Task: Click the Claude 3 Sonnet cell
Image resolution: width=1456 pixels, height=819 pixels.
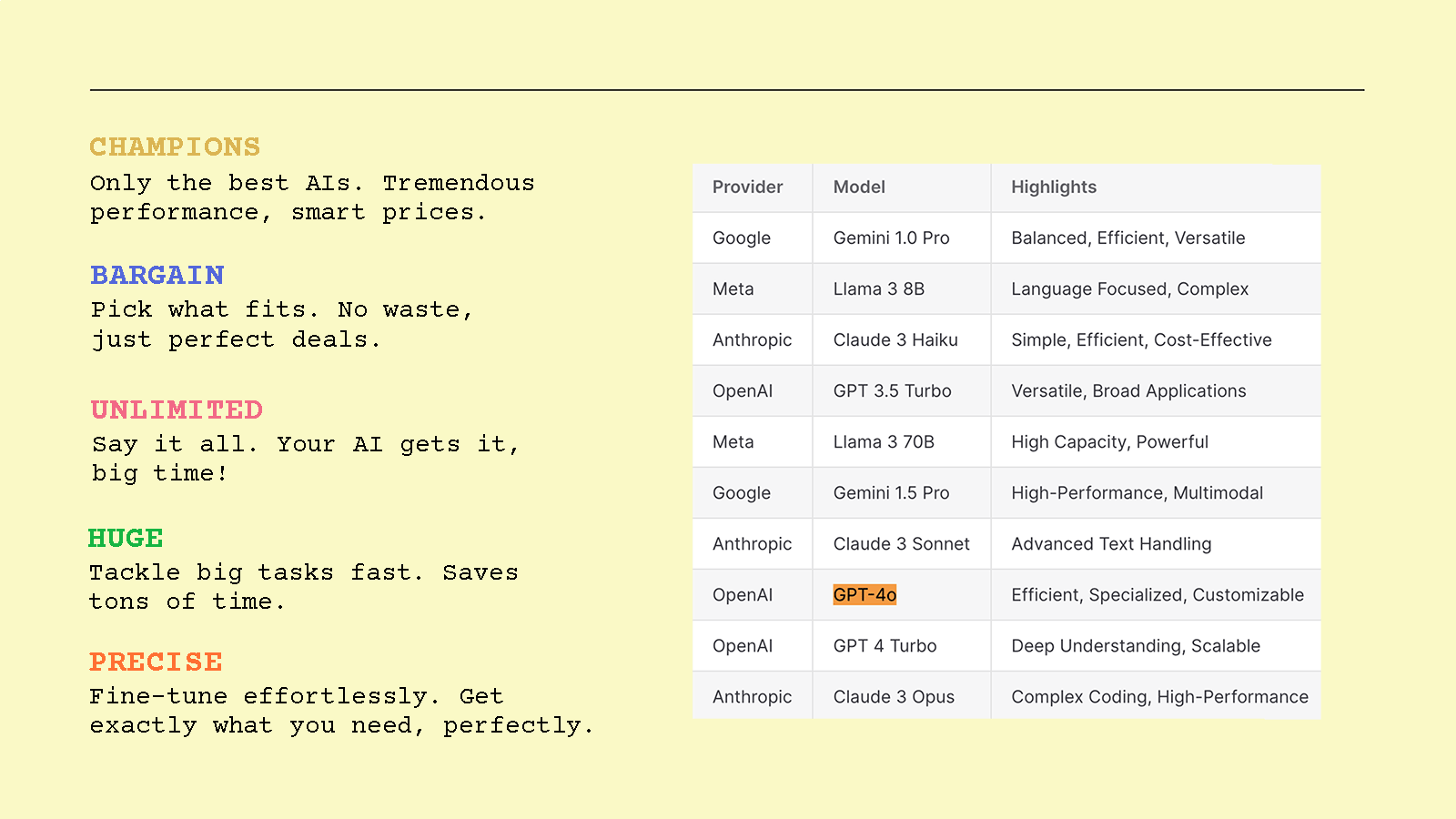Action: pos(902,543)
